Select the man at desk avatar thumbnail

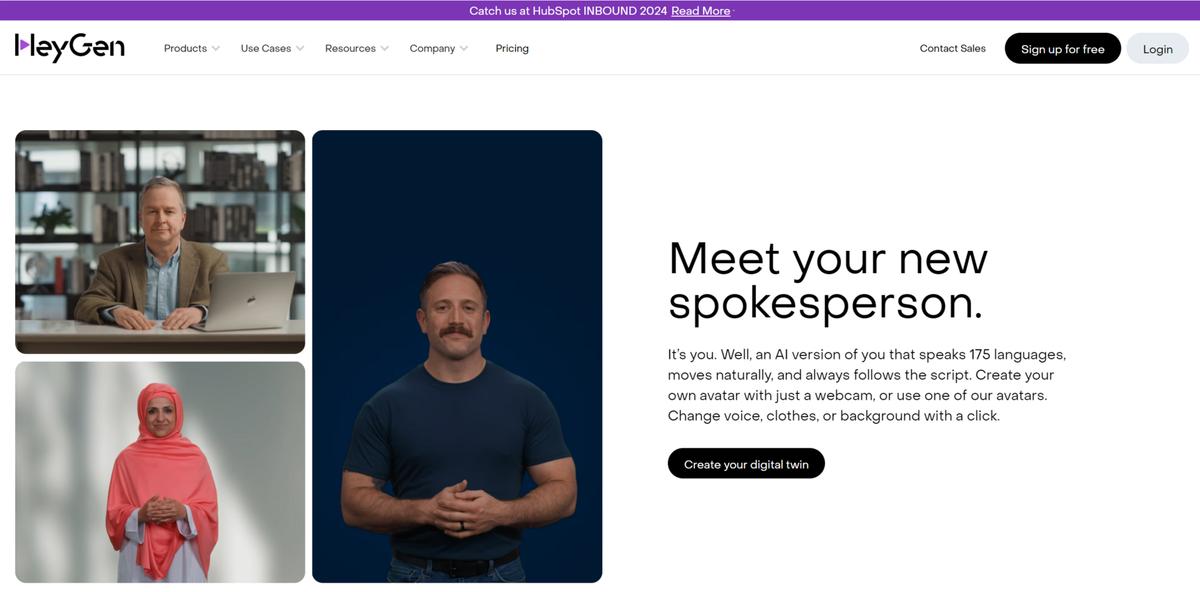160,242
